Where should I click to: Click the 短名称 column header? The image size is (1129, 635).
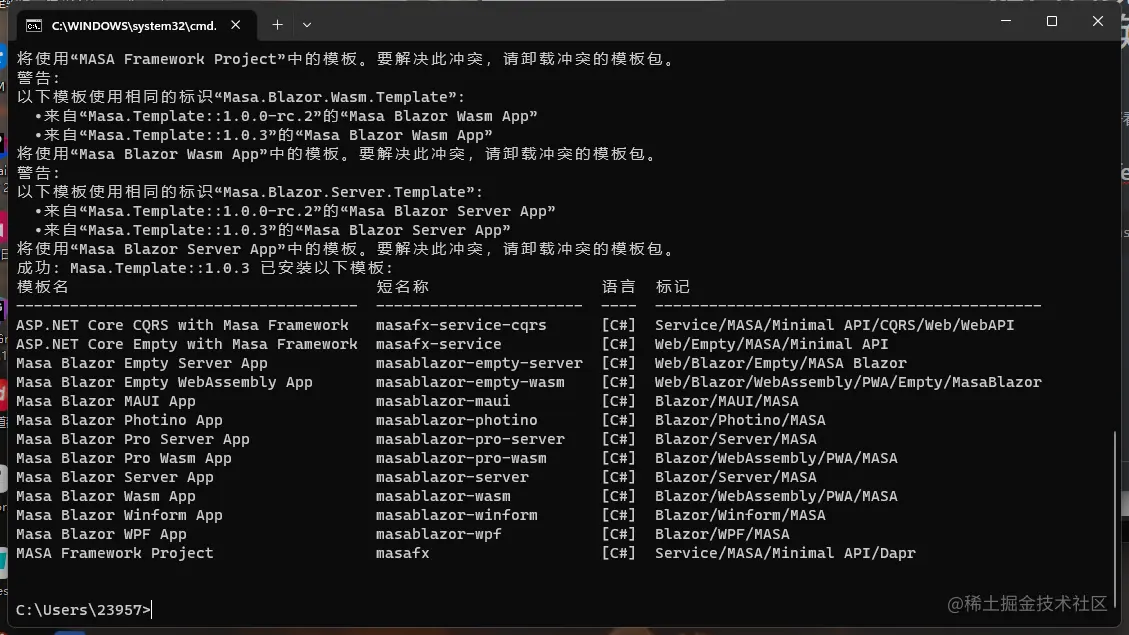pyautogui.click(x=402, y=287)
